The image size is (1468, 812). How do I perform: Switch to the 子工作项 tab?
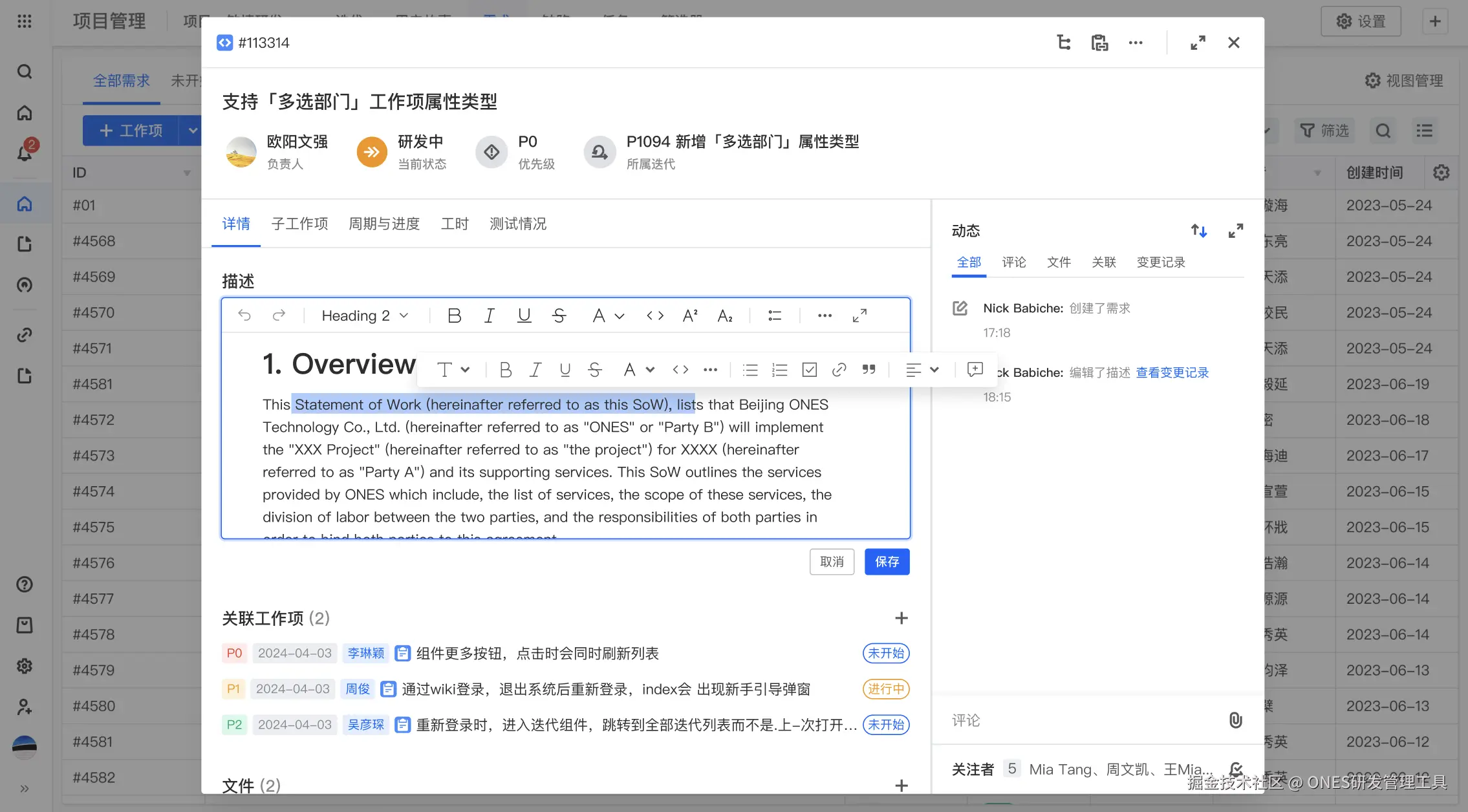tap(299, 224)
